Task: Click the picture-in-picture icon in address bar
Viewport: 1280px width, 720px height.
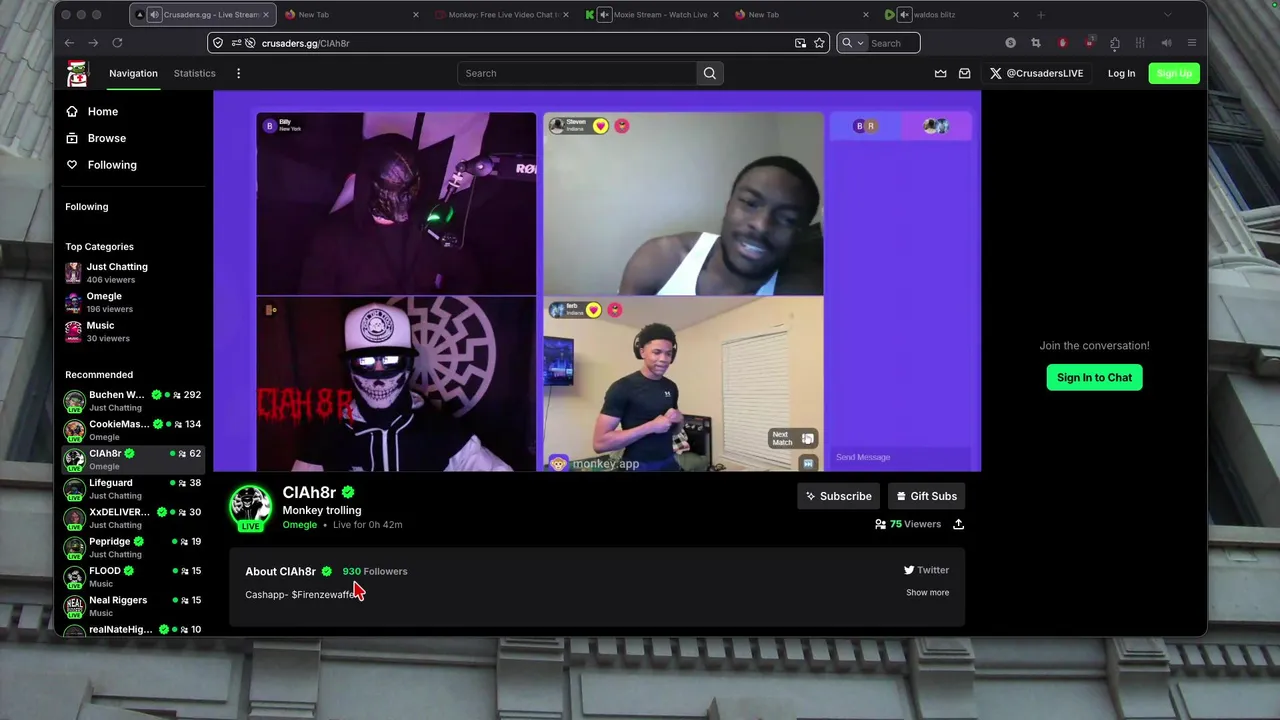Action: tap(800, 43)
